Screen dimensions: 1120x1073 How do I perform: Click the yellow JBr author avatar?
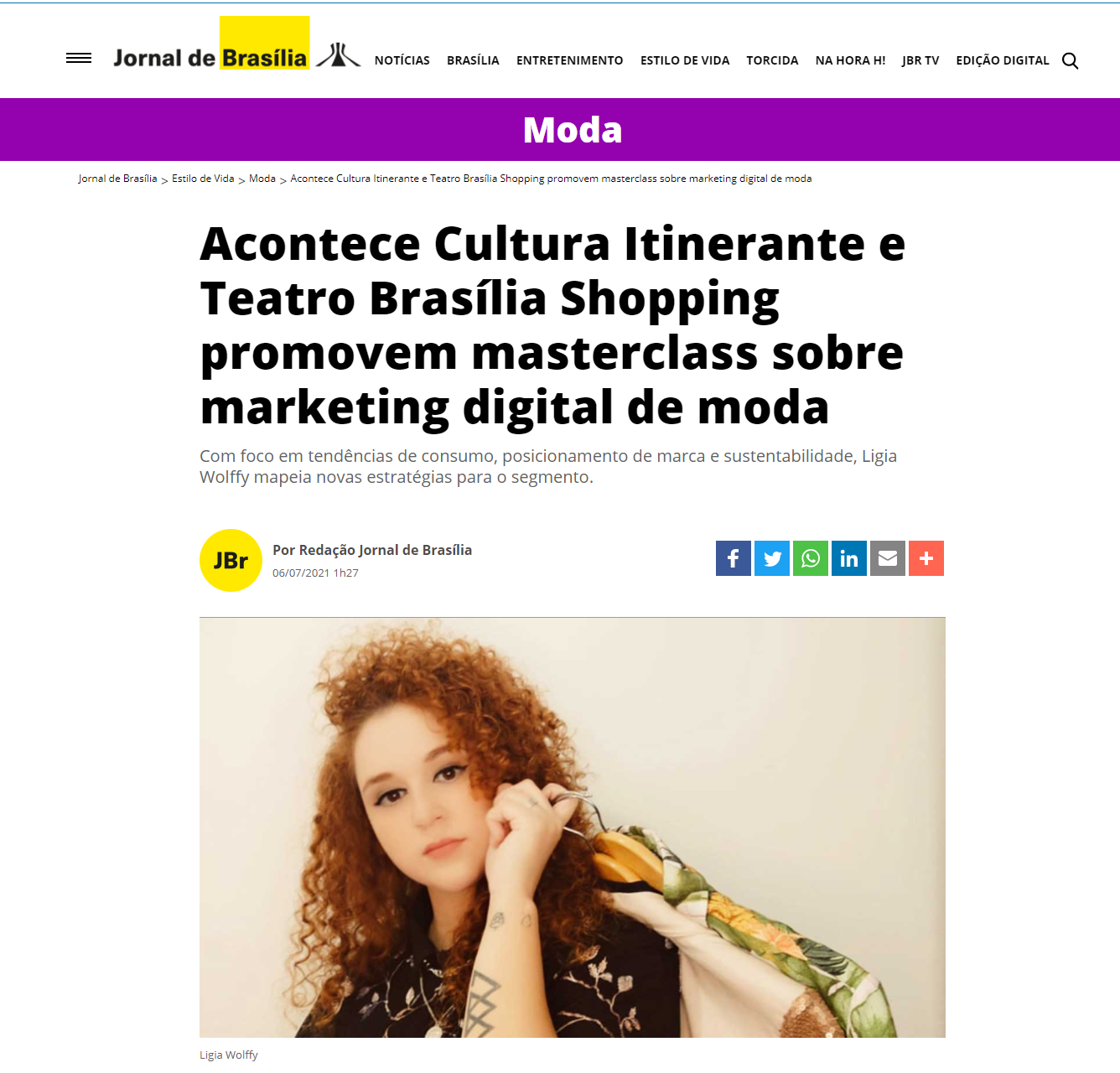pyautogui.click(x=231, y=560)
